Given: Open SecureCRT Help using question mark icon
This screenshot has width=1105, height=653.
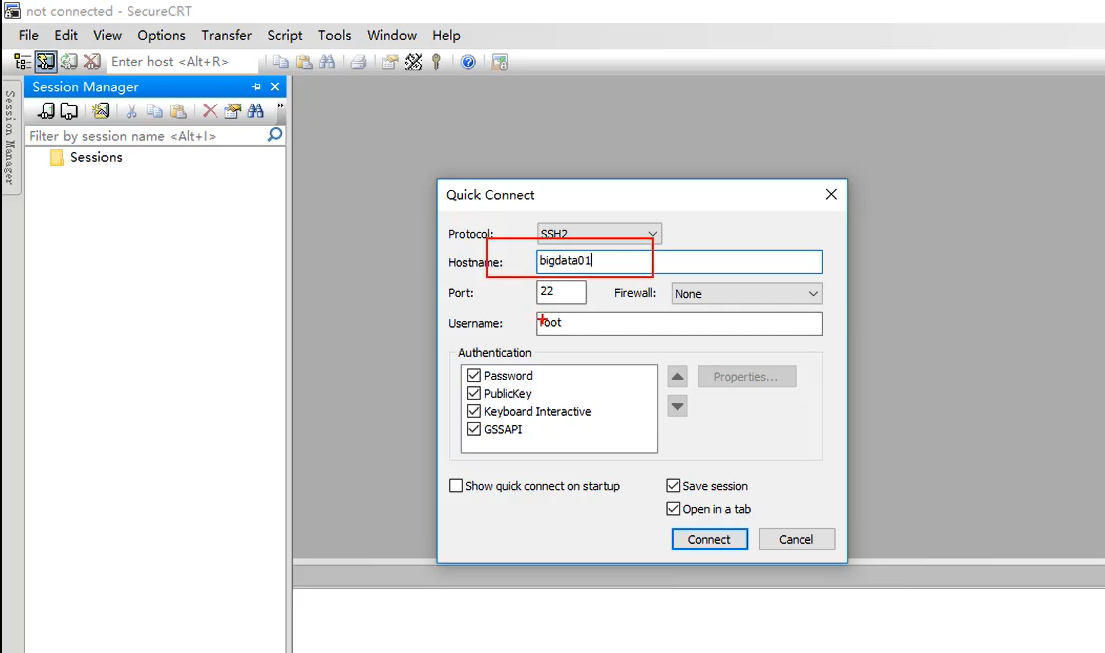Looking at the screenshot, I should click(467, 61).
